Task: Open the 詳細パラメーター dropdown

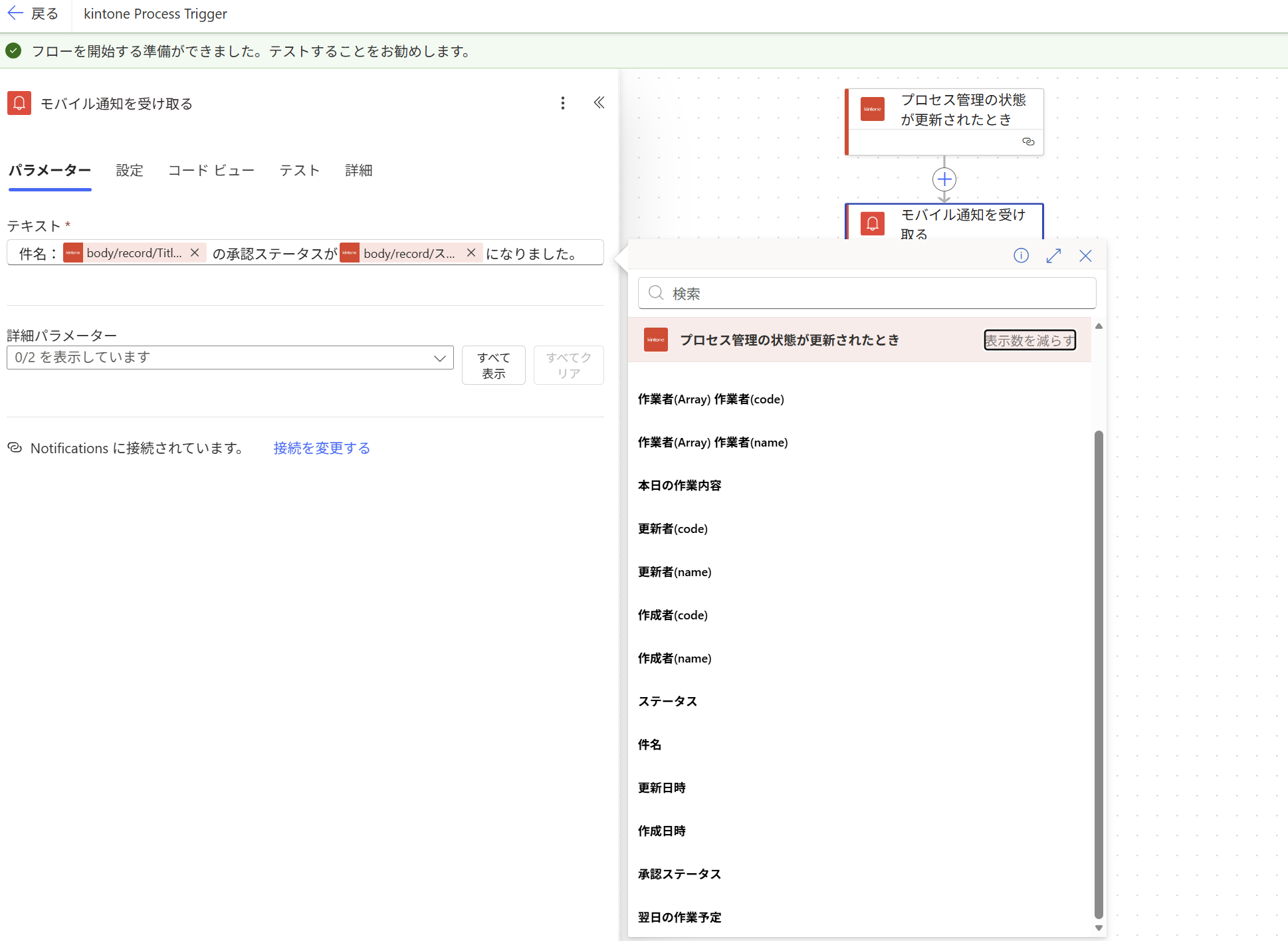Action: pos(230,358)
